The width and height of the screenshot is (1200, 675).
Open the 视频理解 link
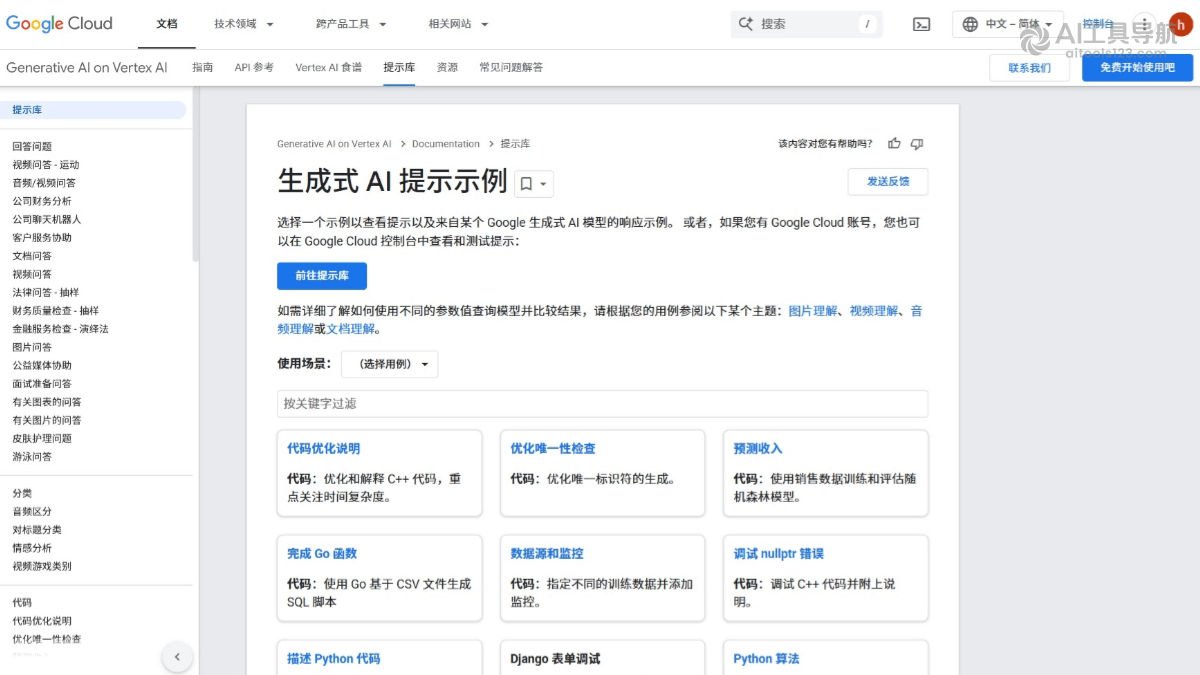[x=874, y=311]
